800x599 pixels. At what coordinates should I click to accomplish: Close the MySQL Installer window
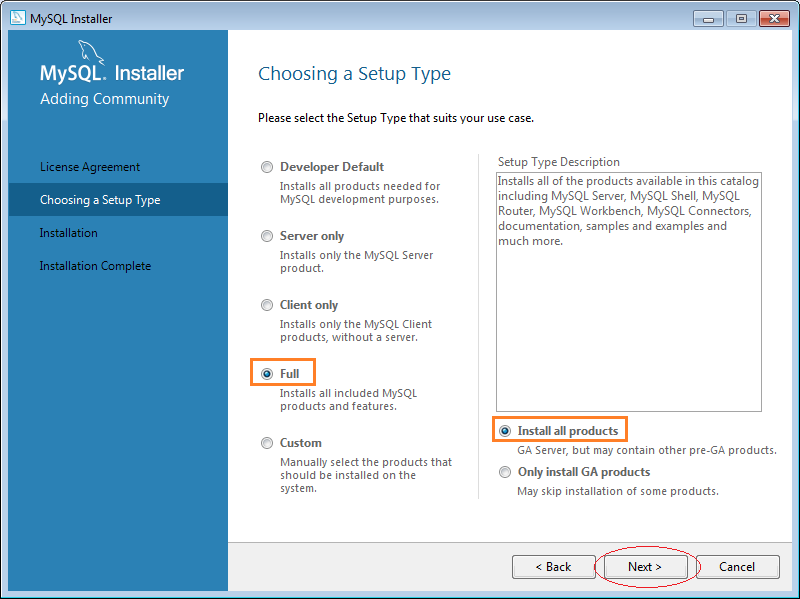(x=774, y=19)
